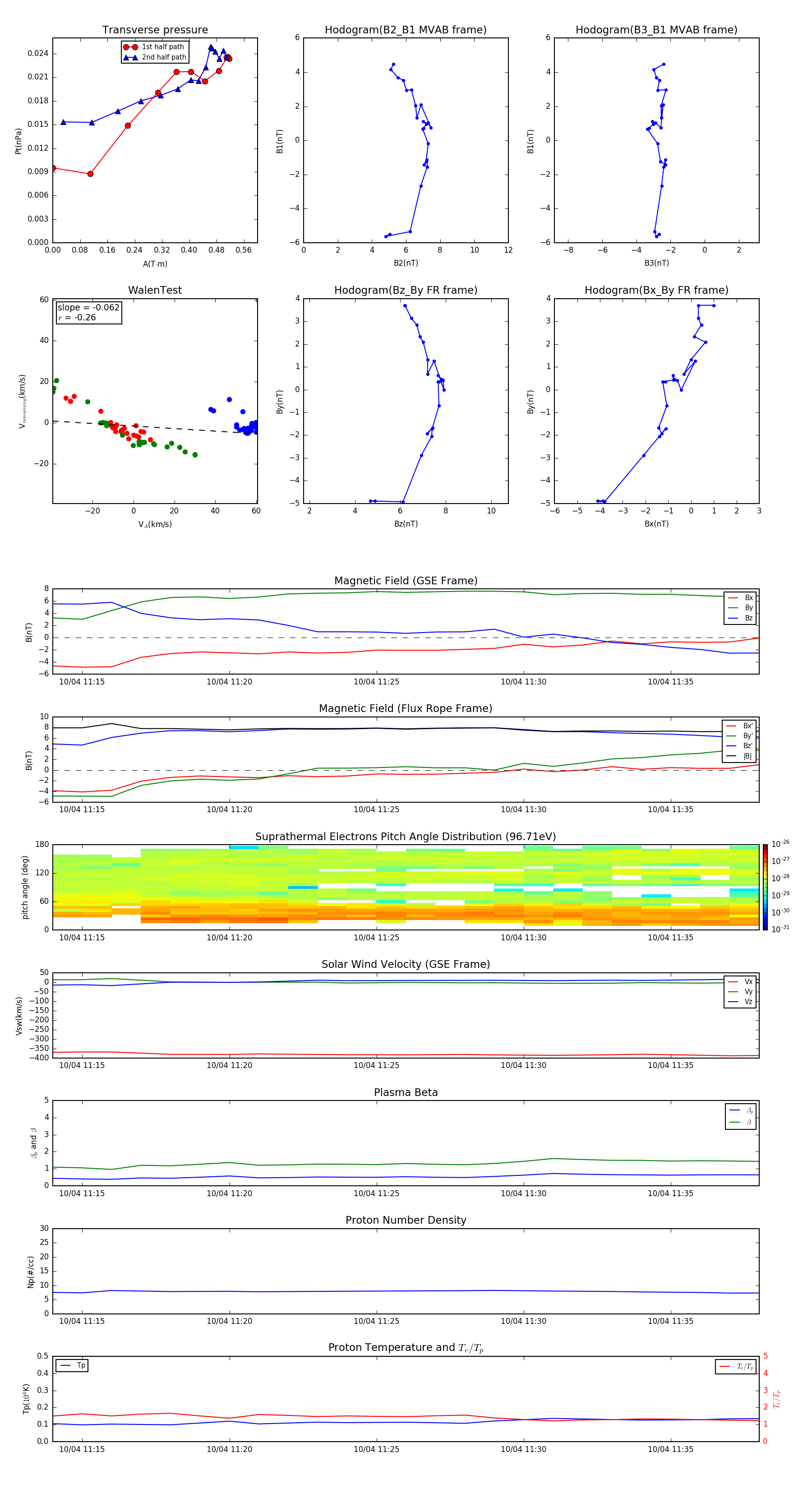The image size is (812, 1489).
Task: Select 'Hodogram(Bx_By FR frame)' title
Action: [656, 290]
